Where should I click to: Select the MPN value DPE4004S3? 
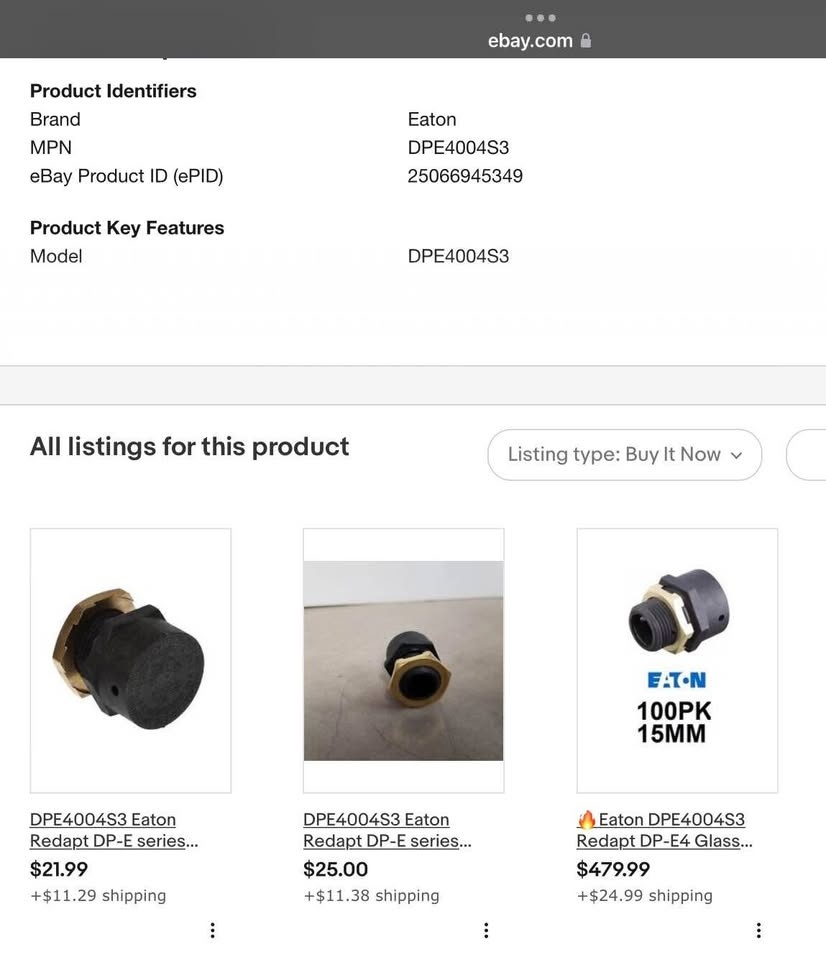tap(459, 148)
